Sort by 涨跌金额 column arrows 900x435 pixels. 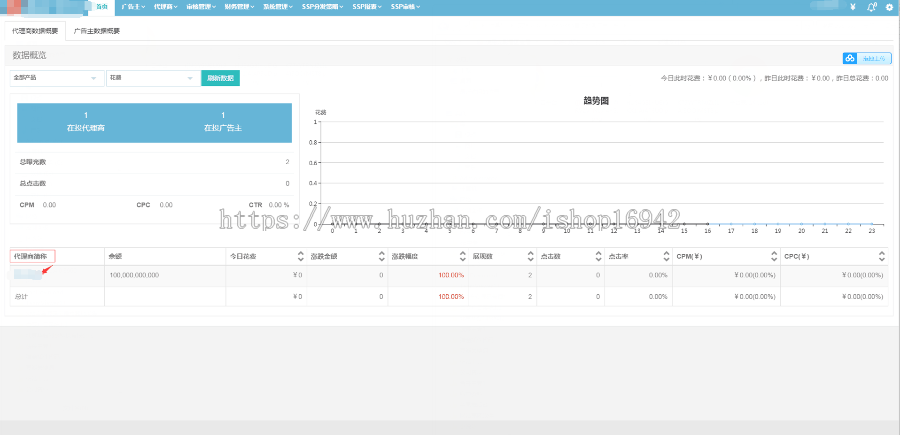[x=382, y=257]
